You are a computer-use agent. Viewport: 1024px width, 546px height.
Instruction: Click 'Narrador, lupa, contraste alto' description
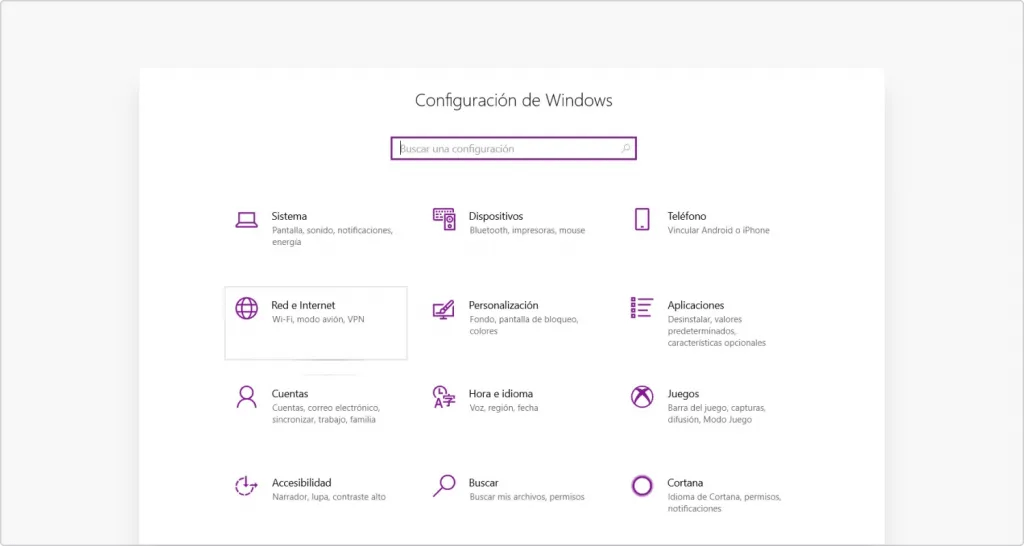coord(328,497)
